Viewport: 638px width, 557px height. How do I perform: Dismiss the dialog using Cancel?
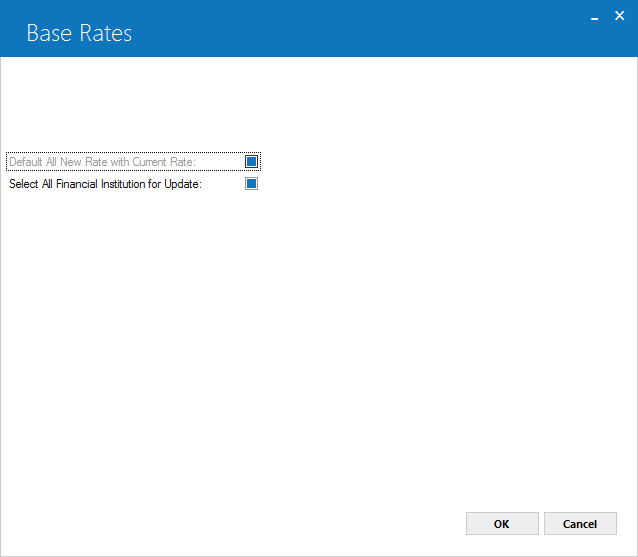[580, 524]
